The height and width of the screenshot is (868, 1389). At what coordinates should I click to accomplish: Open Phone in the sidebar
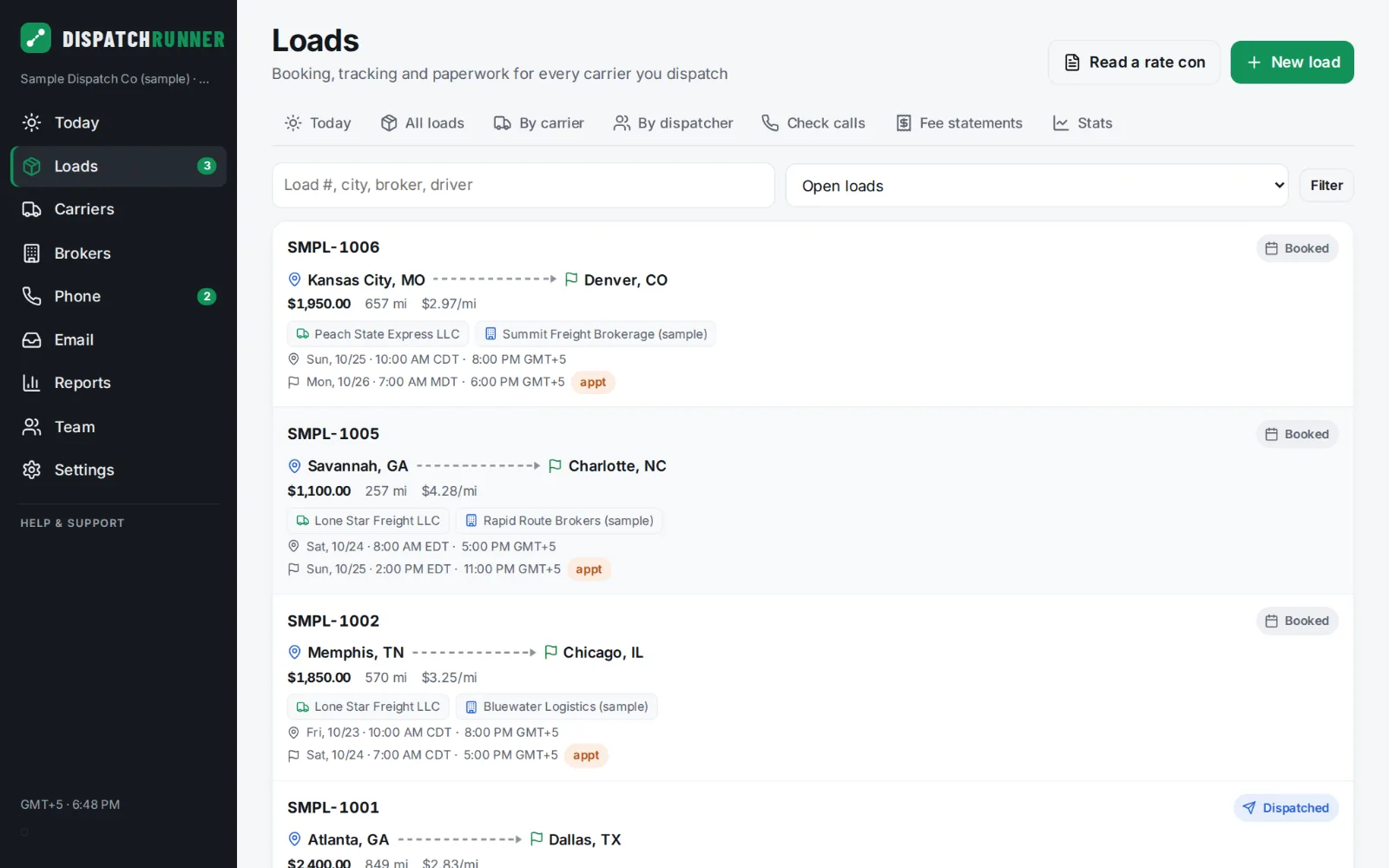[118, 296]
